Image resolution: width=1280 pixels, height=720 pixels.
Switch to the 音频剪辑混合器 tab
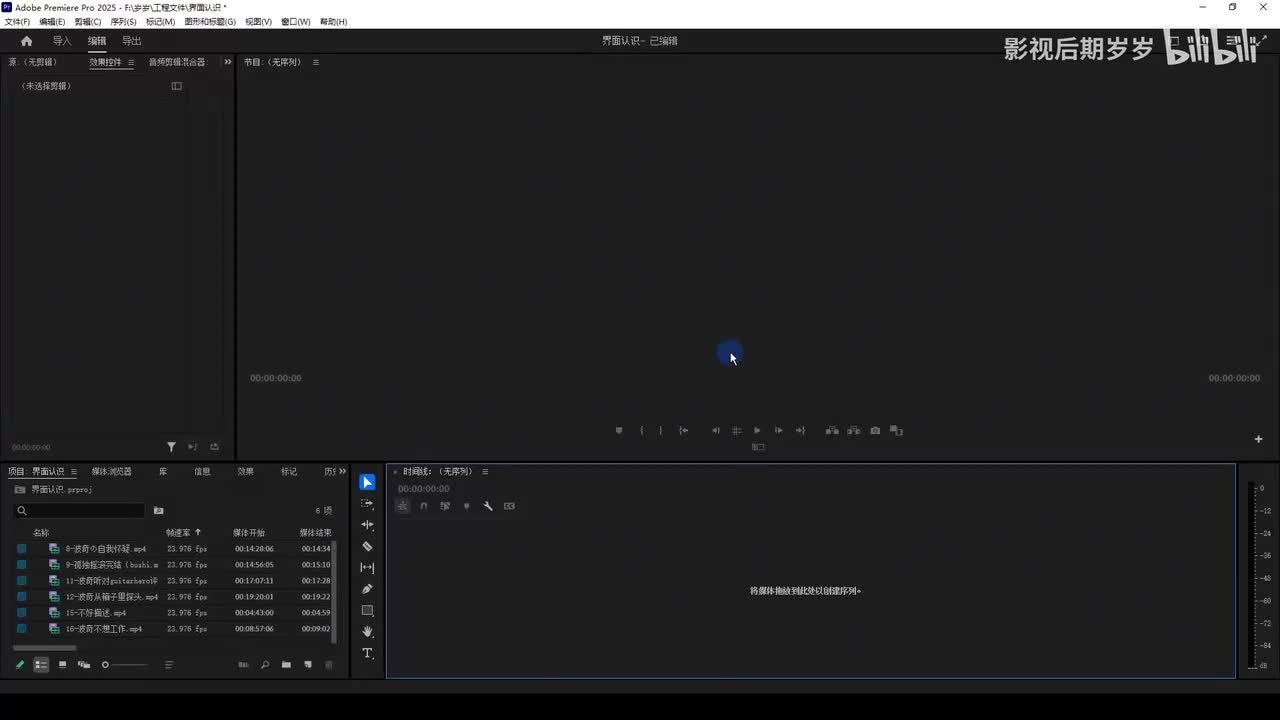177,62
